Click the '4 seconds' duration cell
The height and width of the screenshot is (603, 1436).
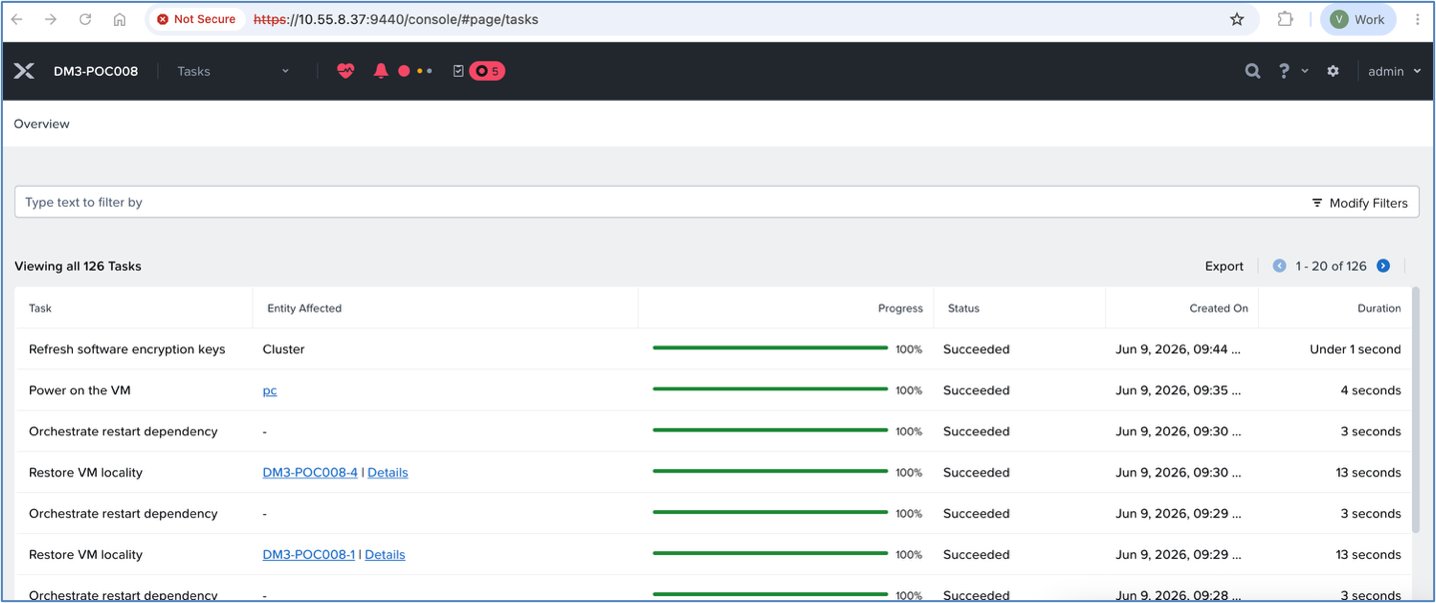(x=1371, y=390)
